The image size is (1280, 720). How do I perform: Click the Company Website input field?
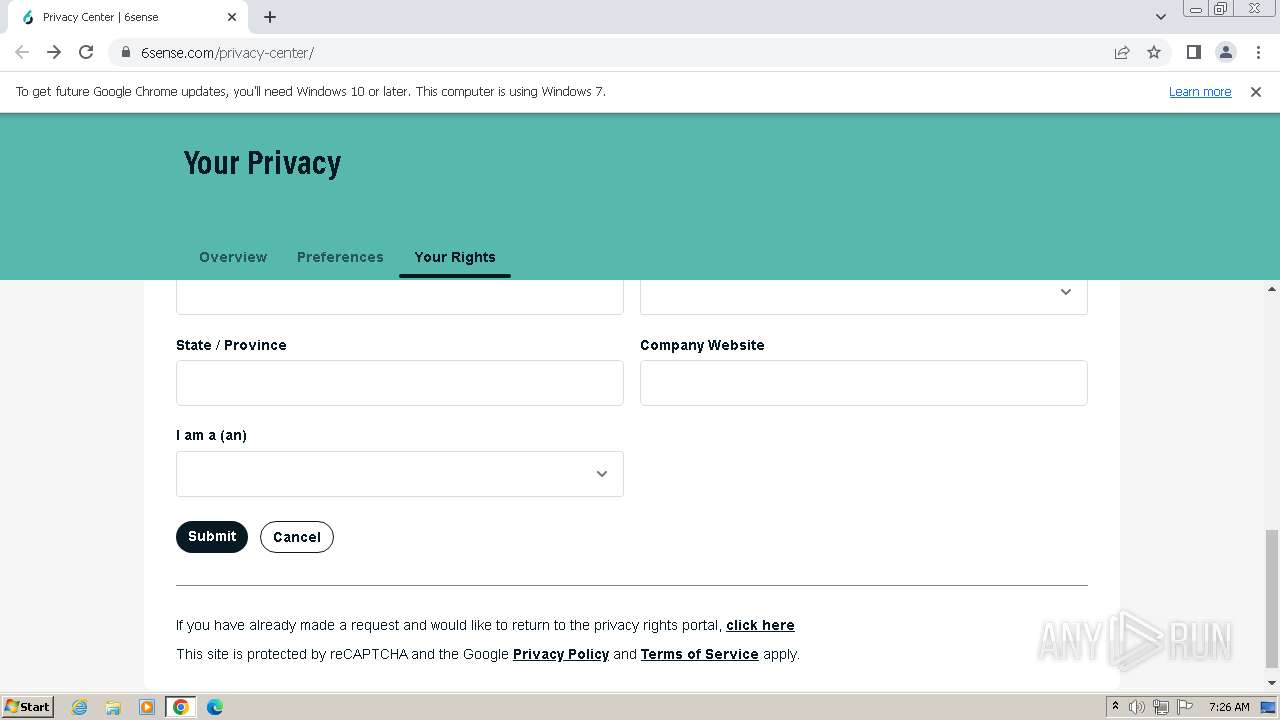(864, 383)
